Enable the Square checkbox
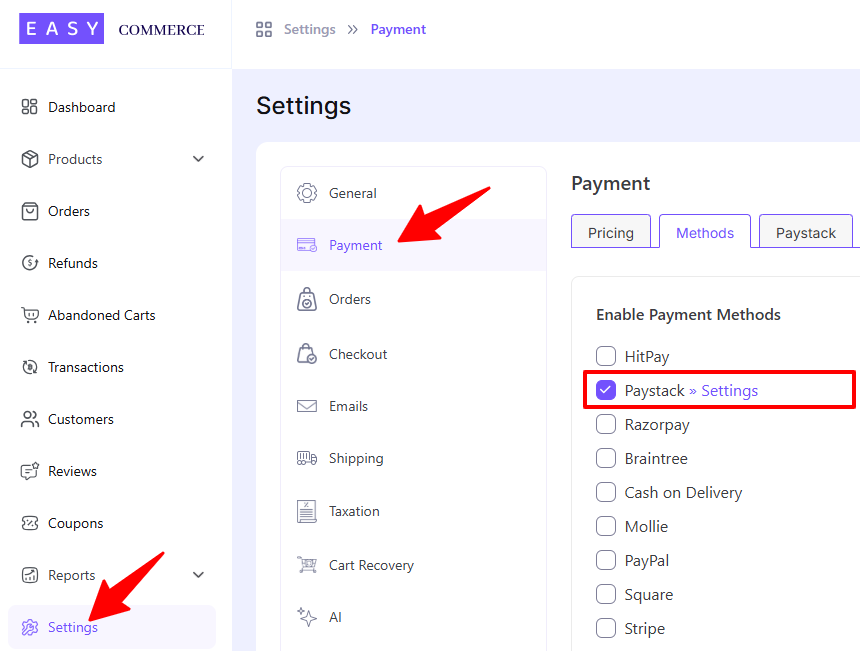Viewport: 860px width, 651px height. (606, 594)
